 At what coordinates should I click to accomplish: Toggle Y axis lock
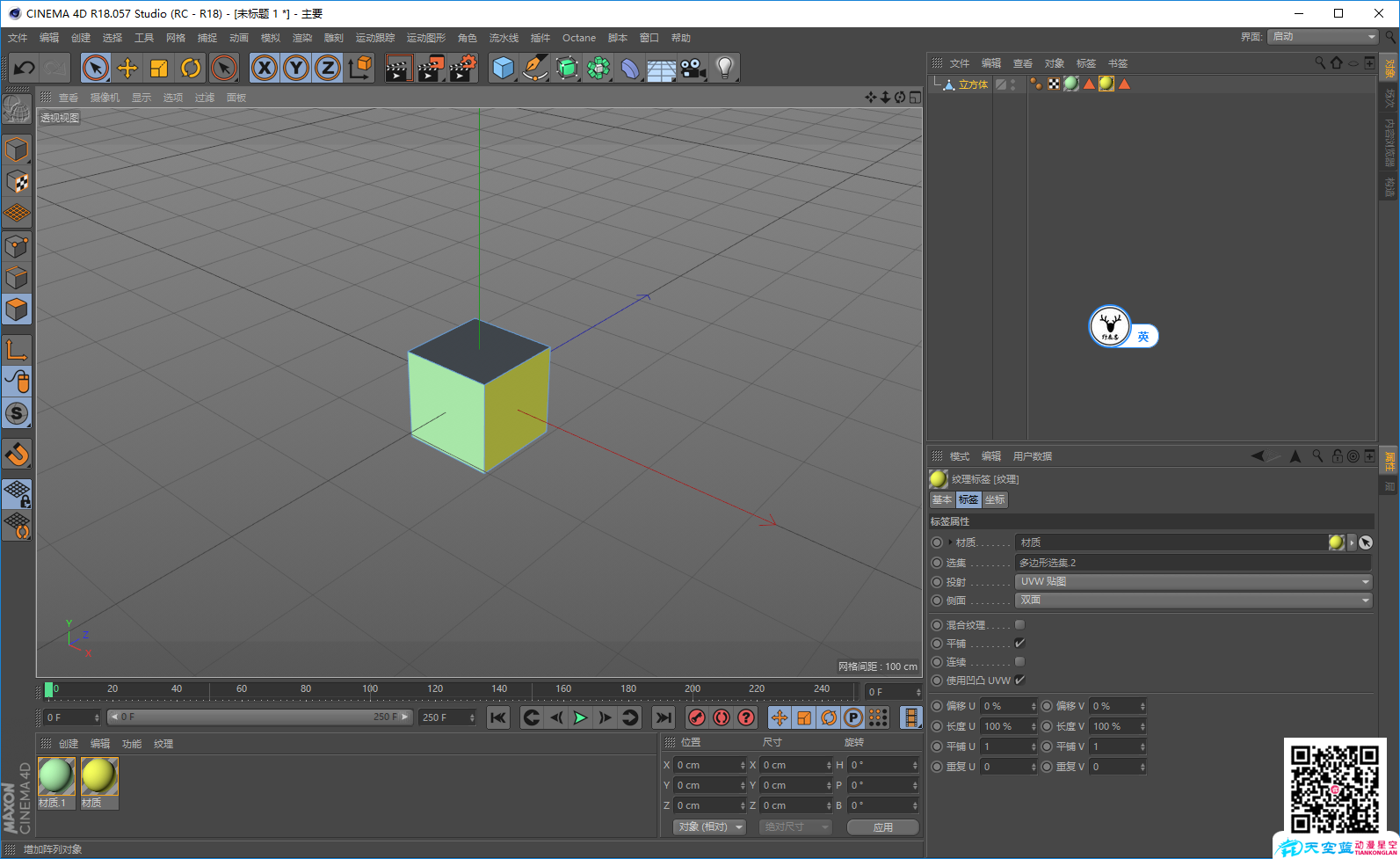point(296,68)
